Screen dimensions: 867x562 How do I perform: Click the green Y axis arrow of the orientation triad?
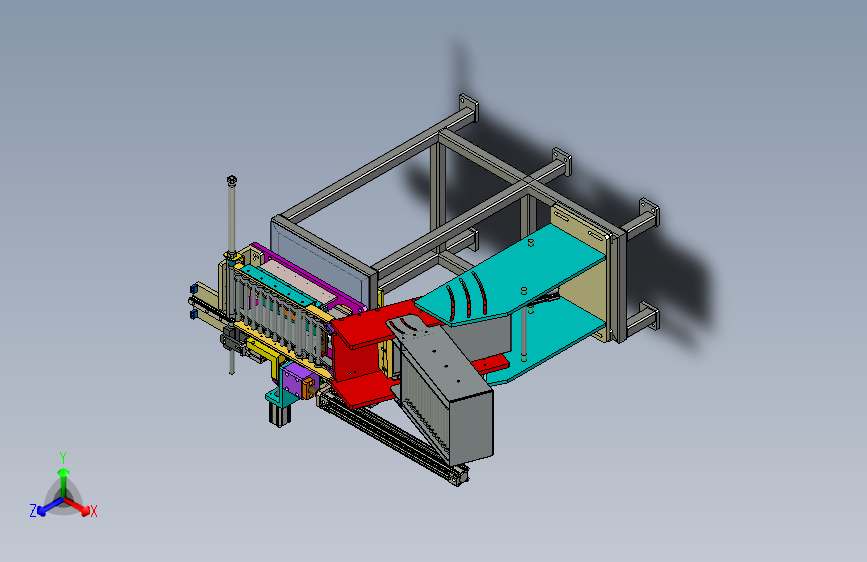[x=63, y=481]
